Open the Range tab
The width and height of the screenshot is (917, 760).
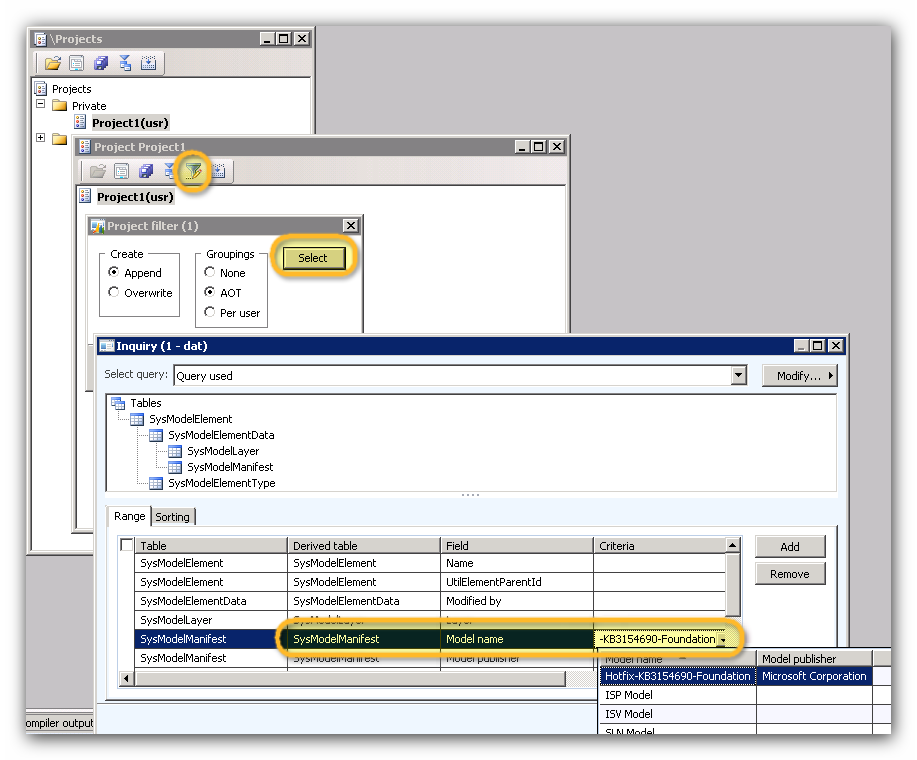point(129,517)
